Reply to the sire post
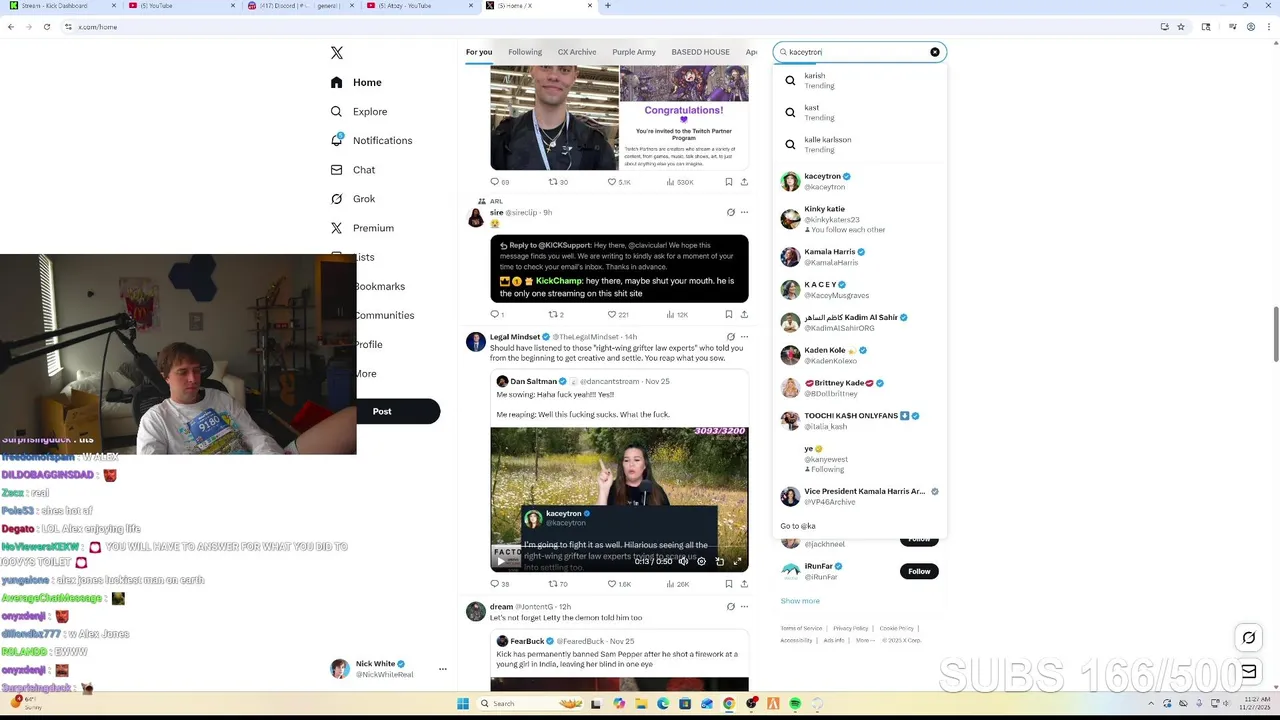1280x720 pixels. pyautogui.click(x=494, y=315)
